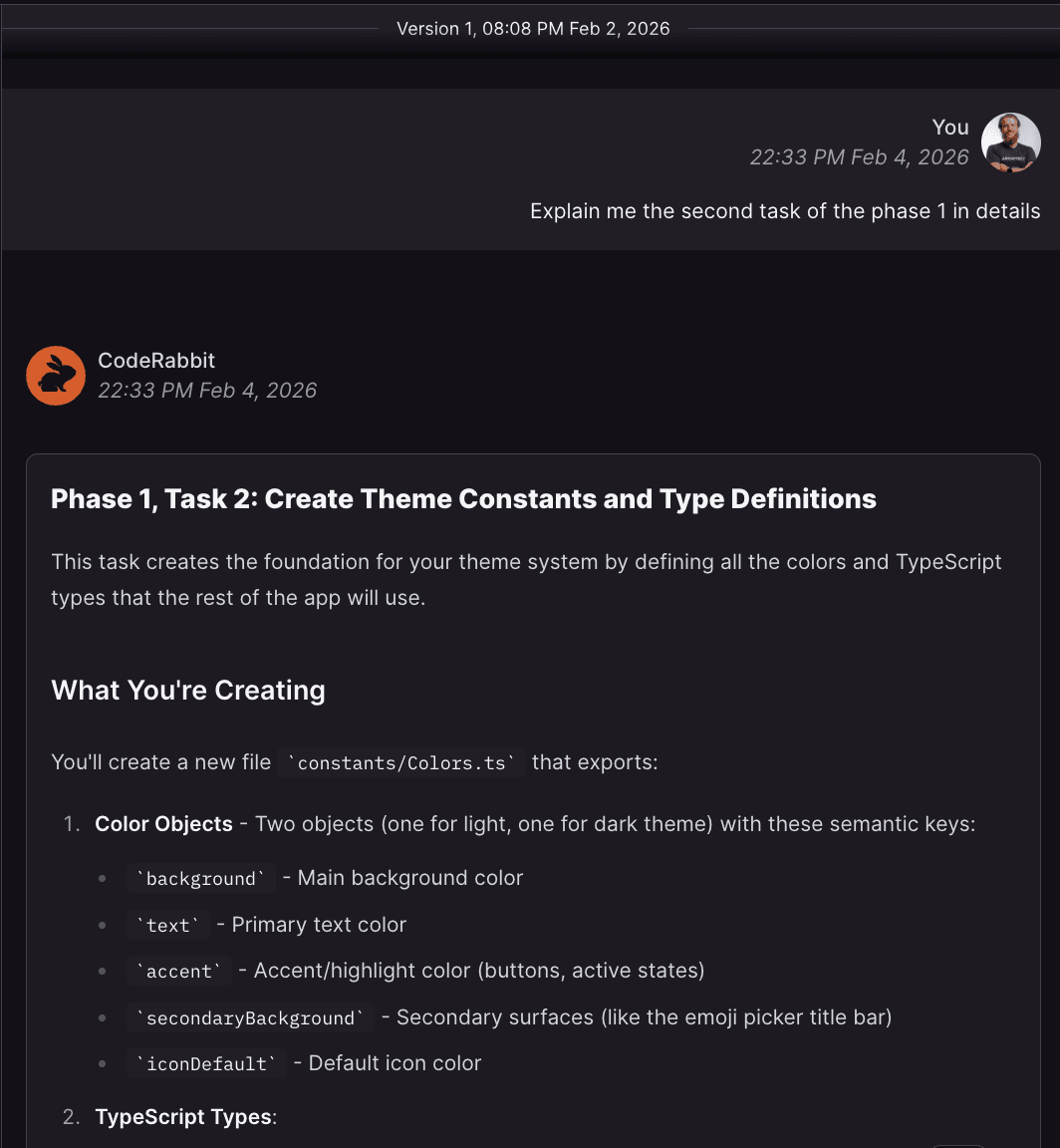Click the background code snippet
Viewport: 1060px width, 1148px height.
coord(201,879)
